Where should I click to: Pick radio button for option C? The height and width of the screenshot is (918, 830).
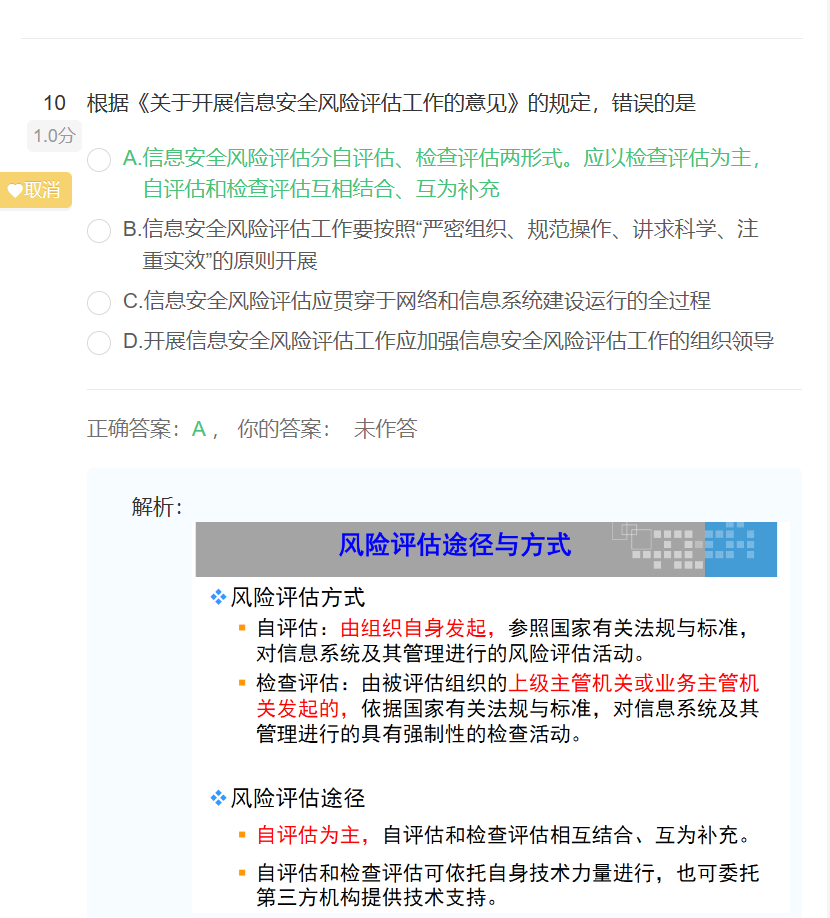[x=99, y=302]
